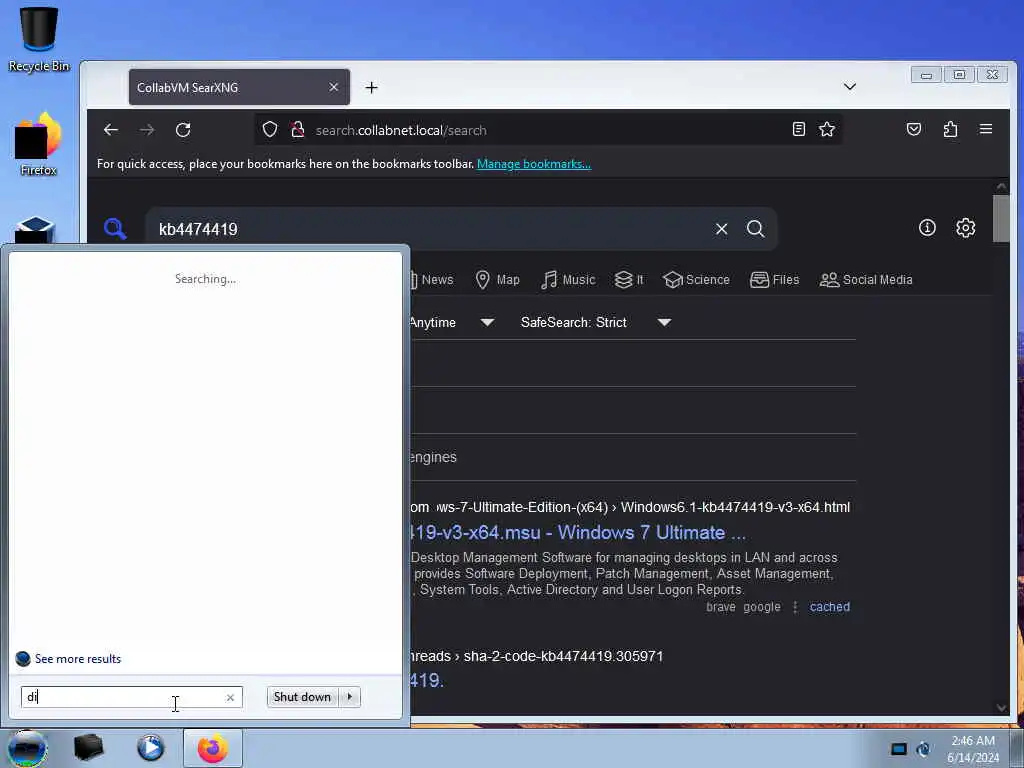Open the tracking protection shield icon
1024x768 pixels.
(270, 129)
